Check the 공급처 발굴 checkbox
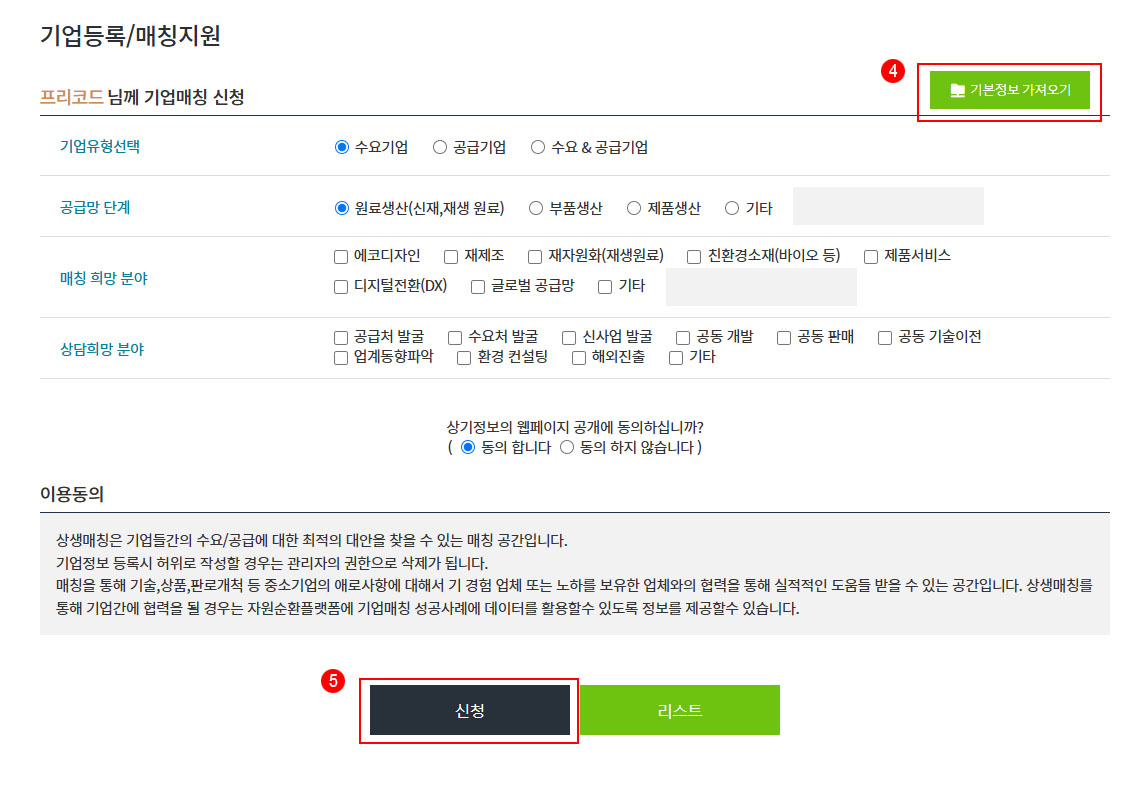The image size is (1132, 800). (341, 337)
